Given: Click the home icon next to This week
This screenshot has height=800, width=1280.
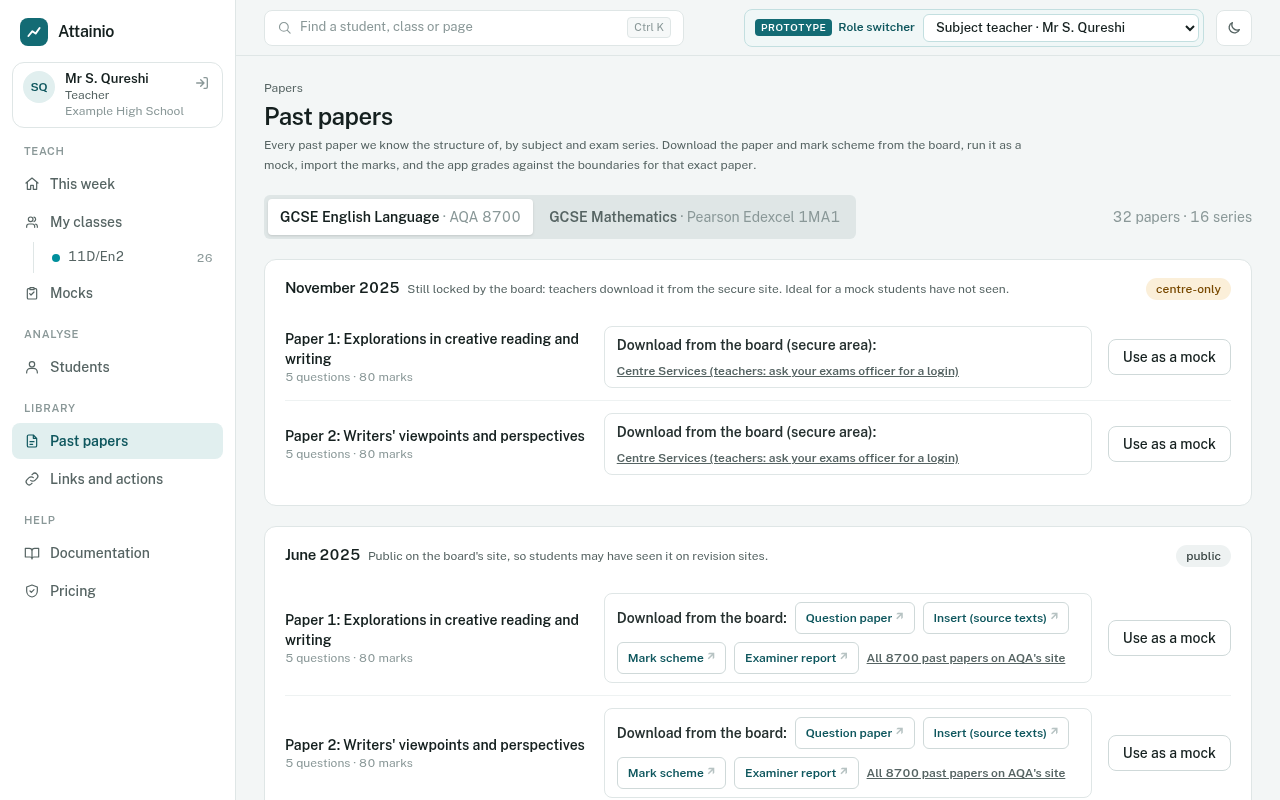Looking at the screenshot, I should tap(32, 184).
